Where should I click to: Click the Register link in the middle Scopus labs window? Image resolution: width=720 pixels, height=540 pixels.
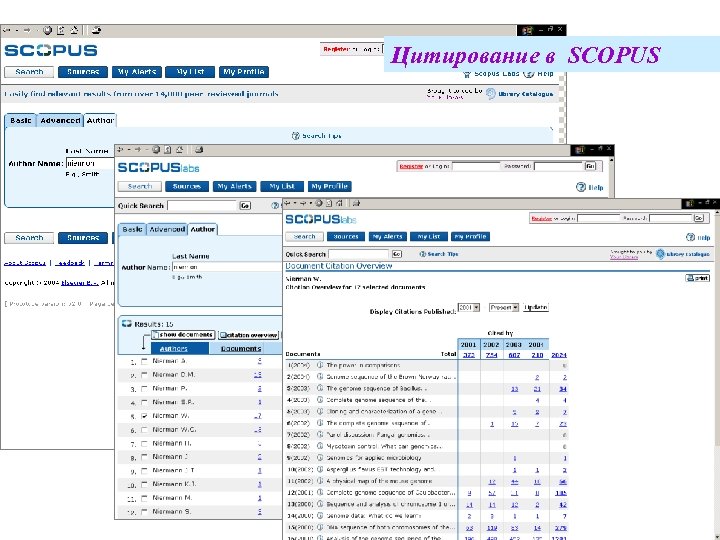(411, 166)
